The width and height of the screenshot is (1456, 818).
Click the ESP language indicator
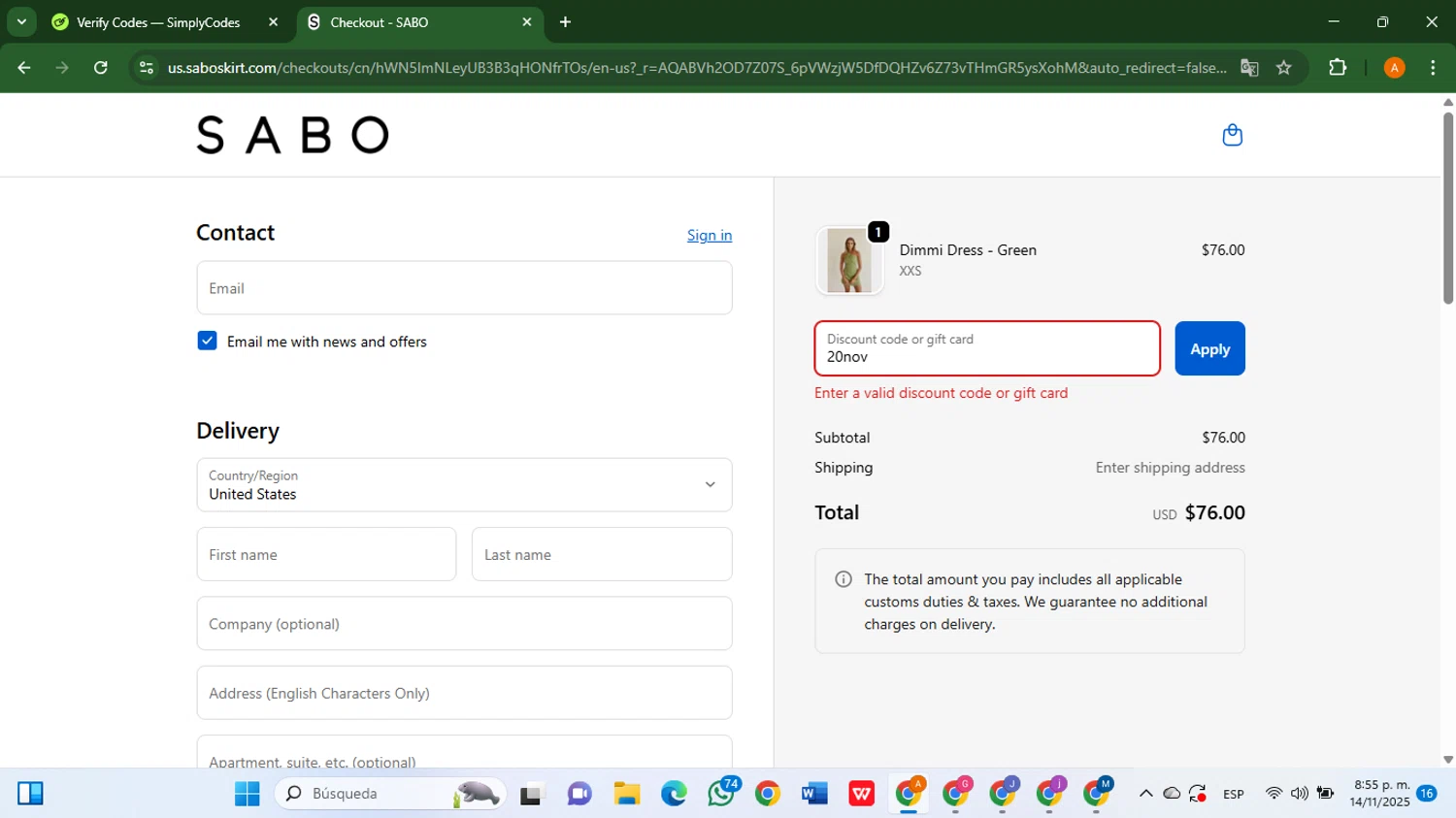pos(1234,794)
